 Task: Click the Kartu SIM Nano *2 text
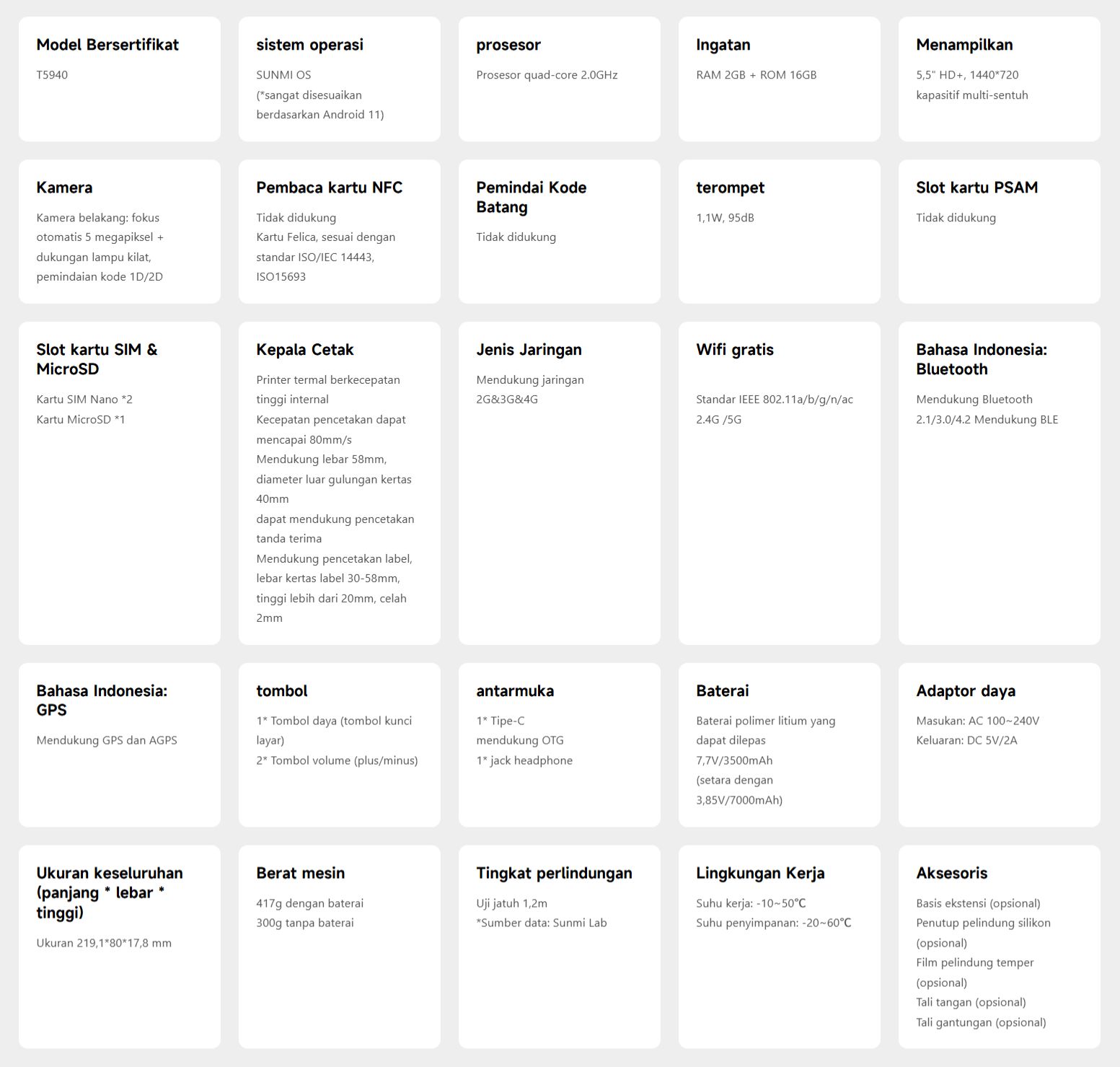84,400
